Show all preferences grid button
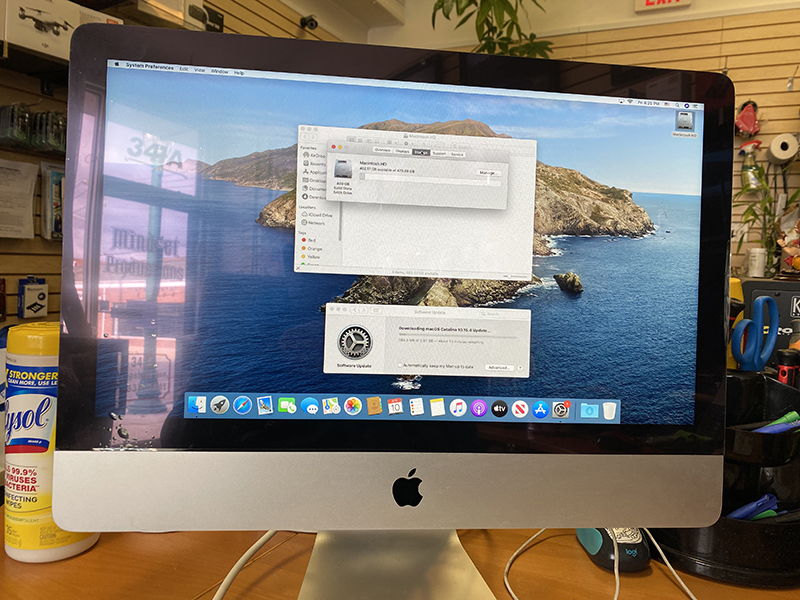 [x=376, y=310]
